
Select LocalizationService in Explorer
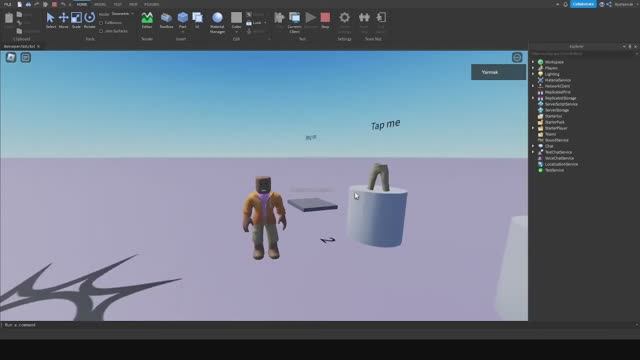coord(561,164)
